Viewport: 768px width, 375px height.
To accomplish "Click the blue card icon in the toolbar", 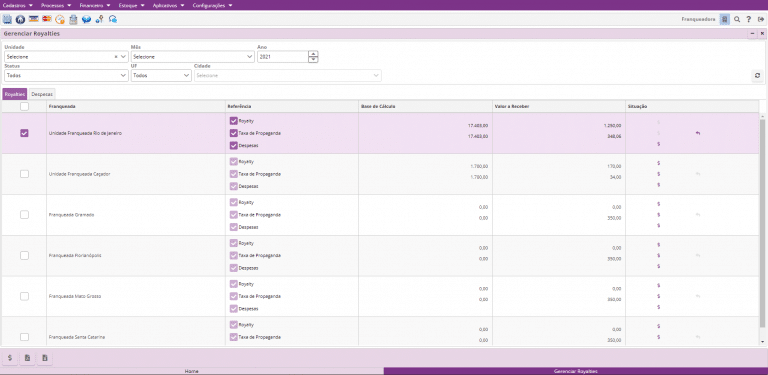I will pos(33,20).
